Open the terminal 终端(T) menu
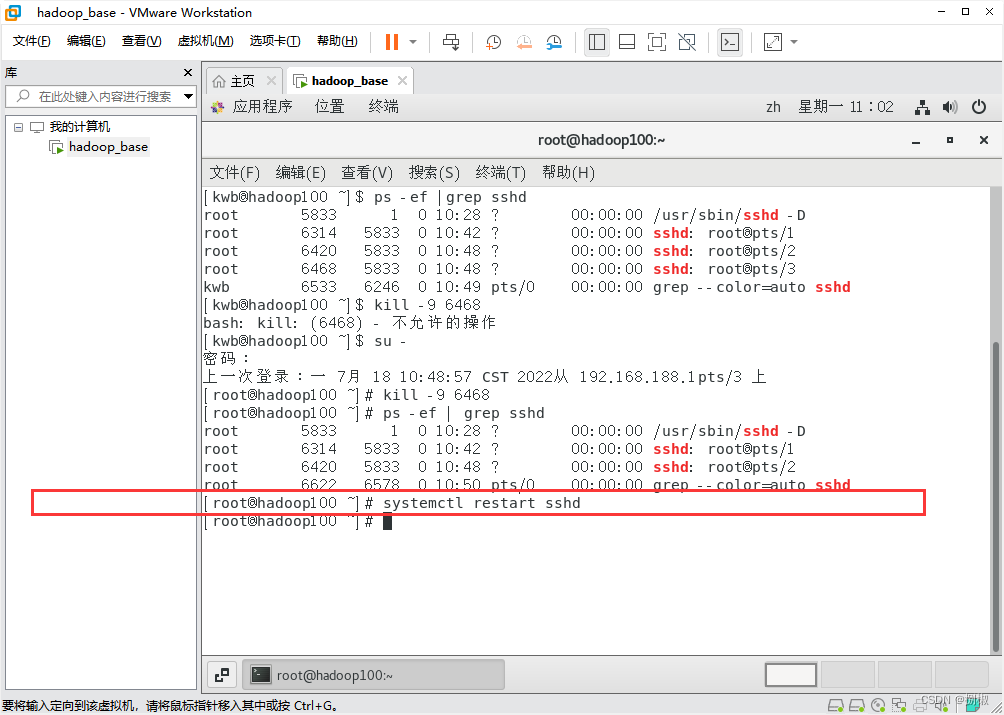1004x715 pixels. (501, 173)
